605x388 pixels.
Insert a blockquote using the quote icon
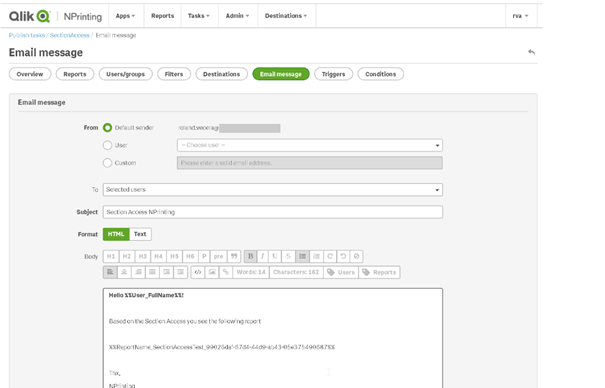point(234,256)
